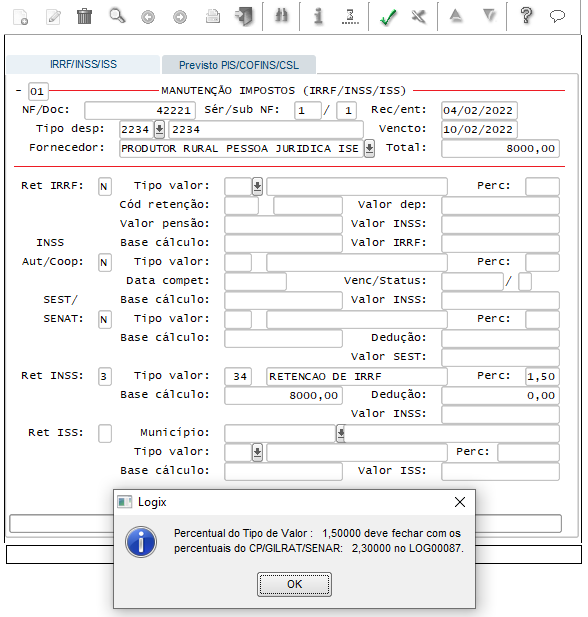Click the magnifying glass search icon
This screenshot has height=617, width=588.
117,17
